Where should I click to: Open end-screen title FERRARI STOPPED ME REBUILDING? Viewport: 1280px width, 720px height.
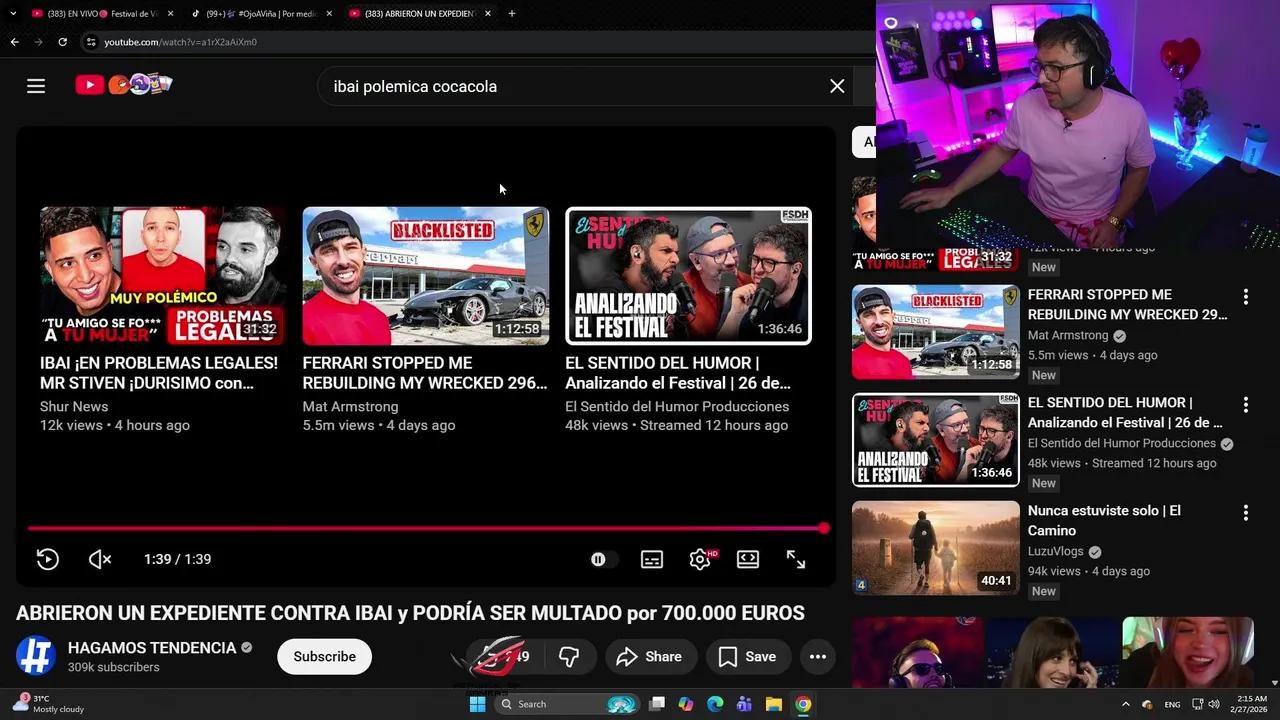[425, 373]
